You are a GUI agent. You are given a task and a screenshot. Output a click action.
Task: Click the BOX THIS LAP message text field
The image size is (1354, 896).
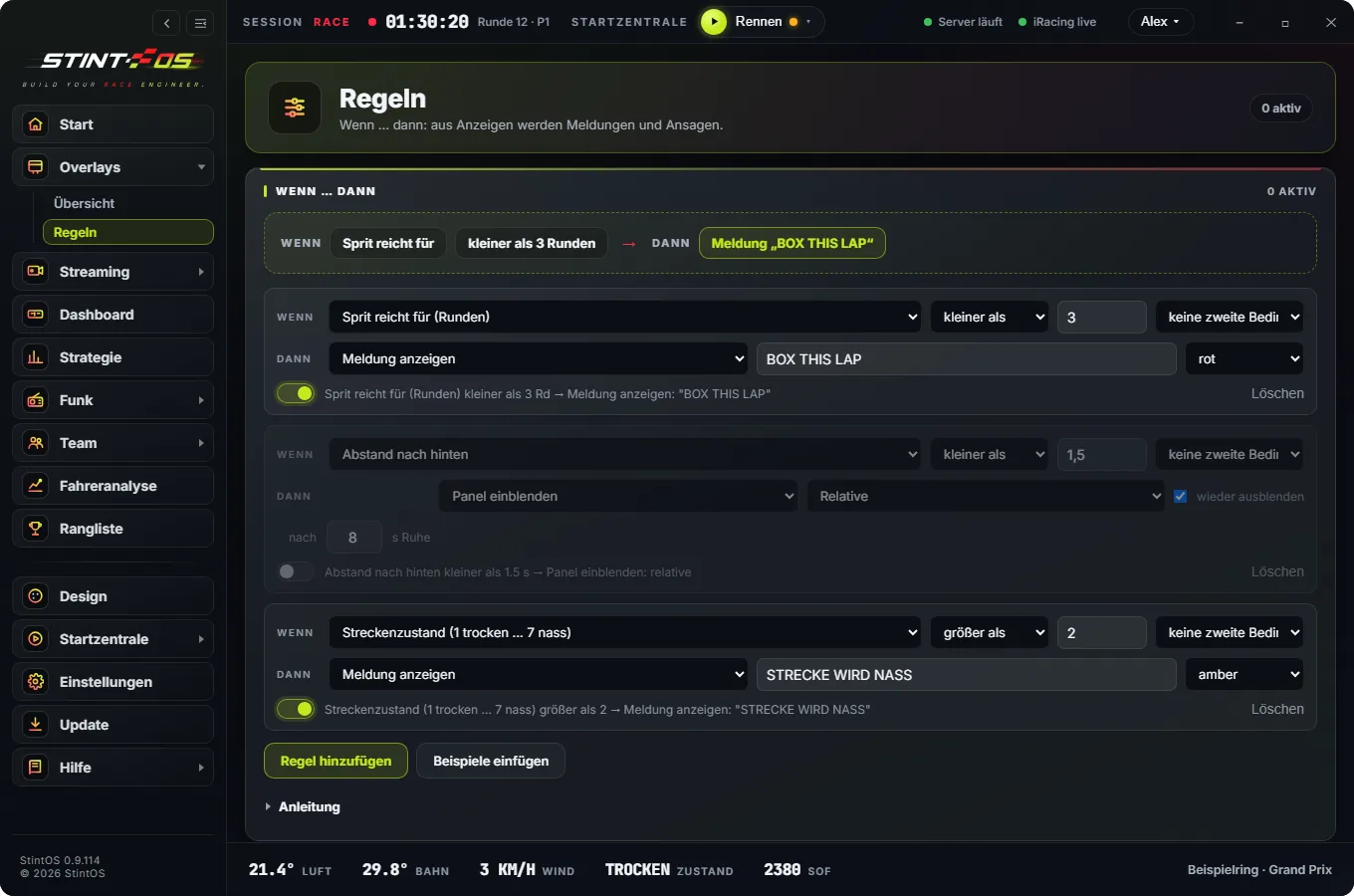pyautogui.click(x=966, y=358)
